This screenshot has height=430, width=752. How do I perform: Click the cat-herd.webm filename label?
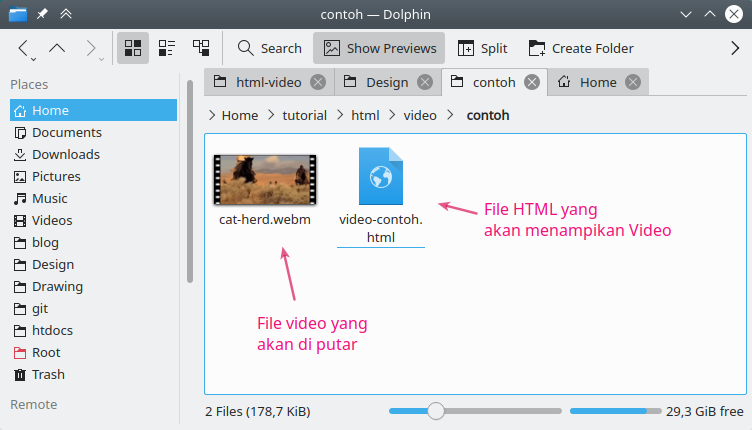click(265, 220)
